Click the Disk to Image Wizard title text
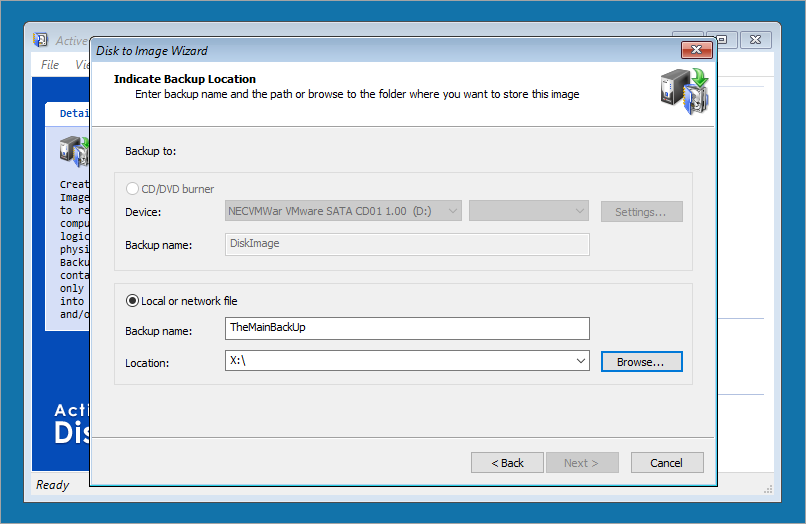Screen dimensions: 806x524 click(152, 51)
